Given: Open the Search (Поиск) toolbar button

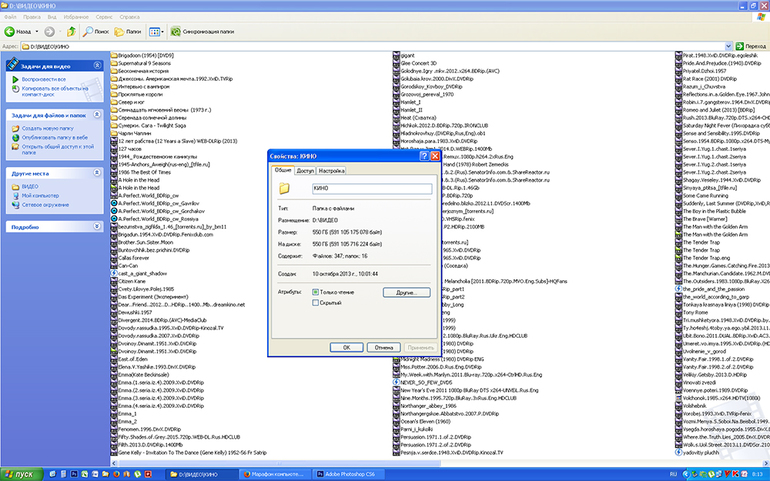Looking at the screenshot, I should tap(97, 31).
